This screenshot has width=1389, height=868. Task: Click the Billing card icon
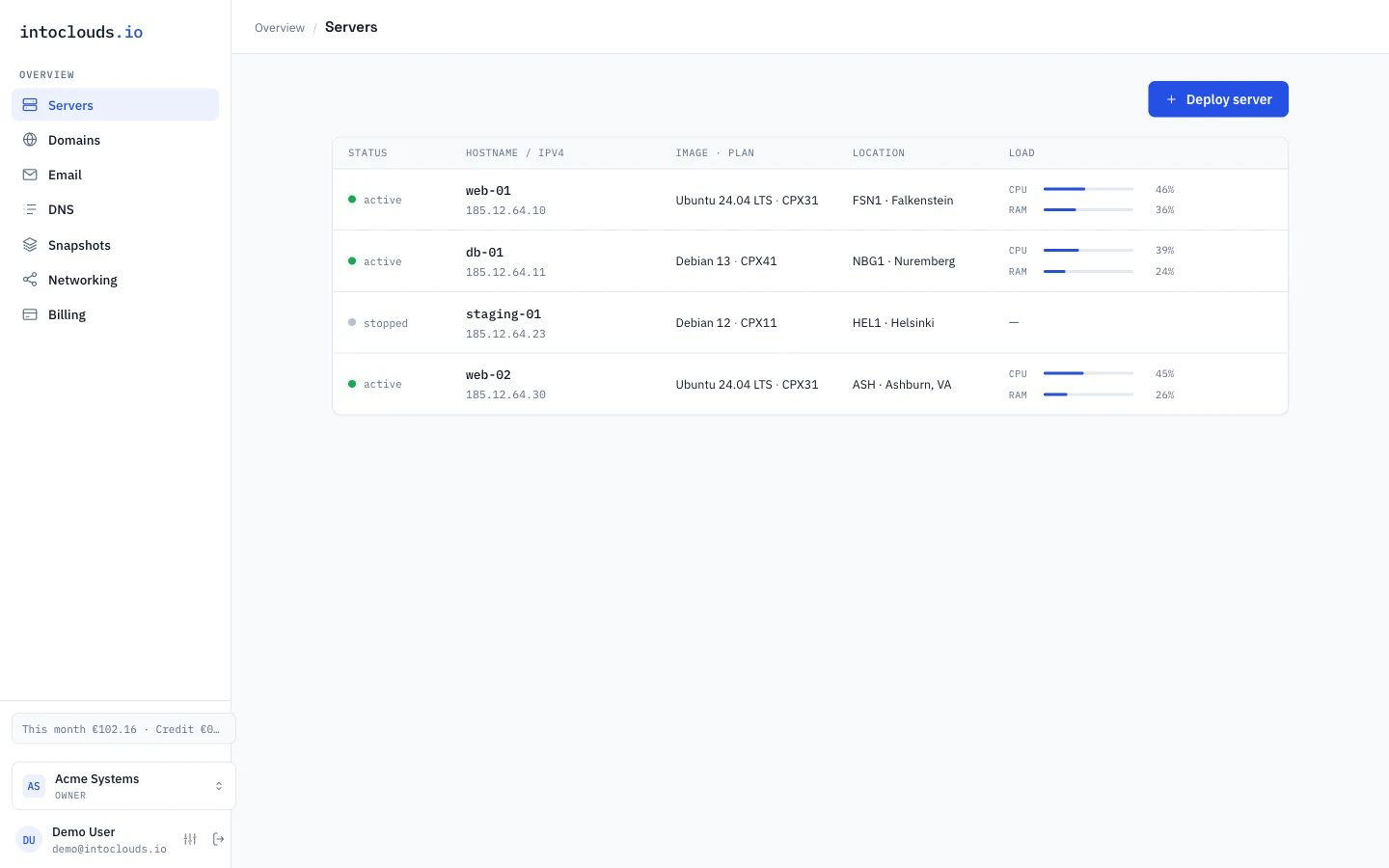30,314
